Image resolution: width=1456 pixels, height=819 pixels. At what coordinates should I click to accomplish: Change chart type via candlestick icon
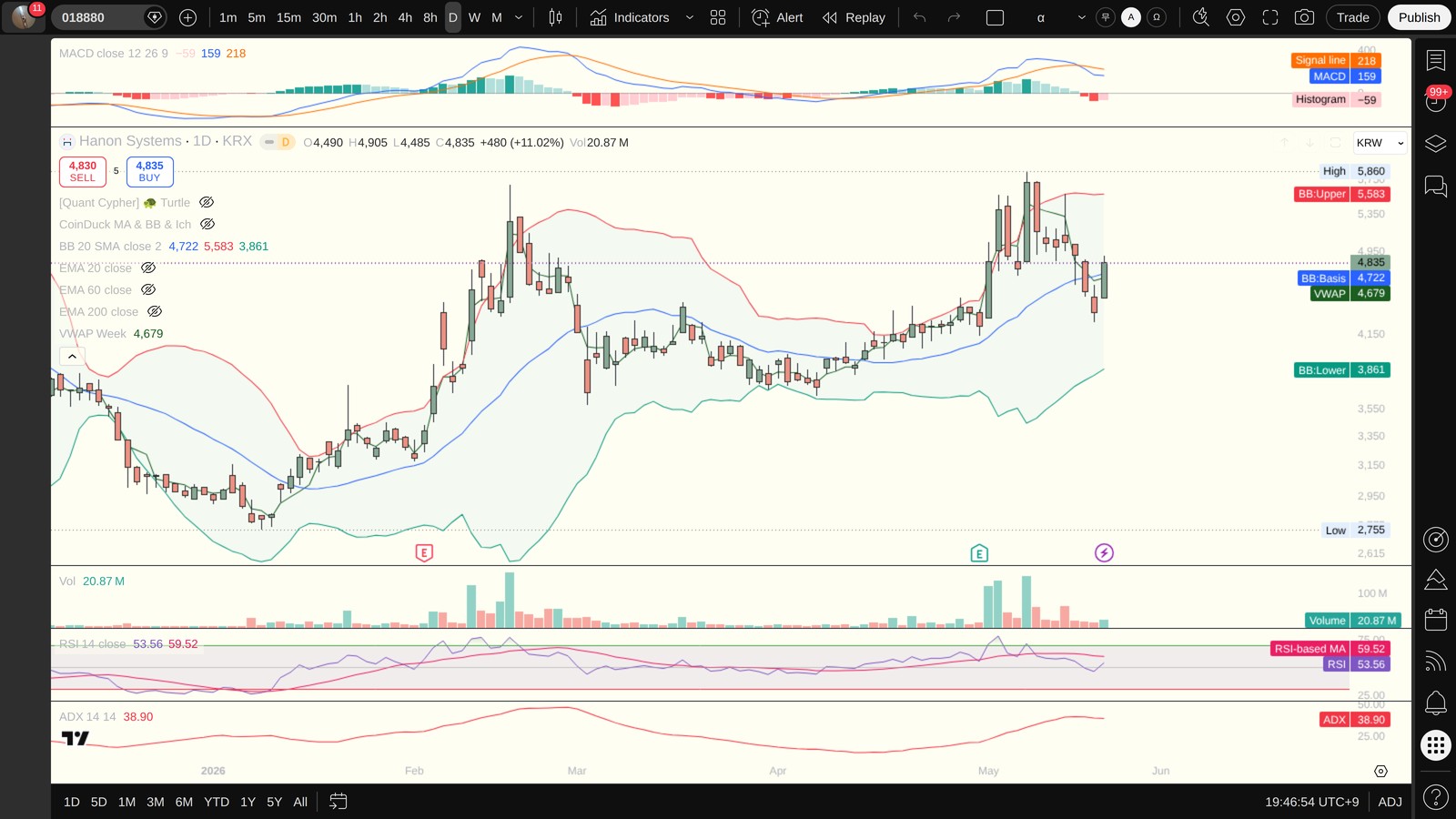coord(555,17)
